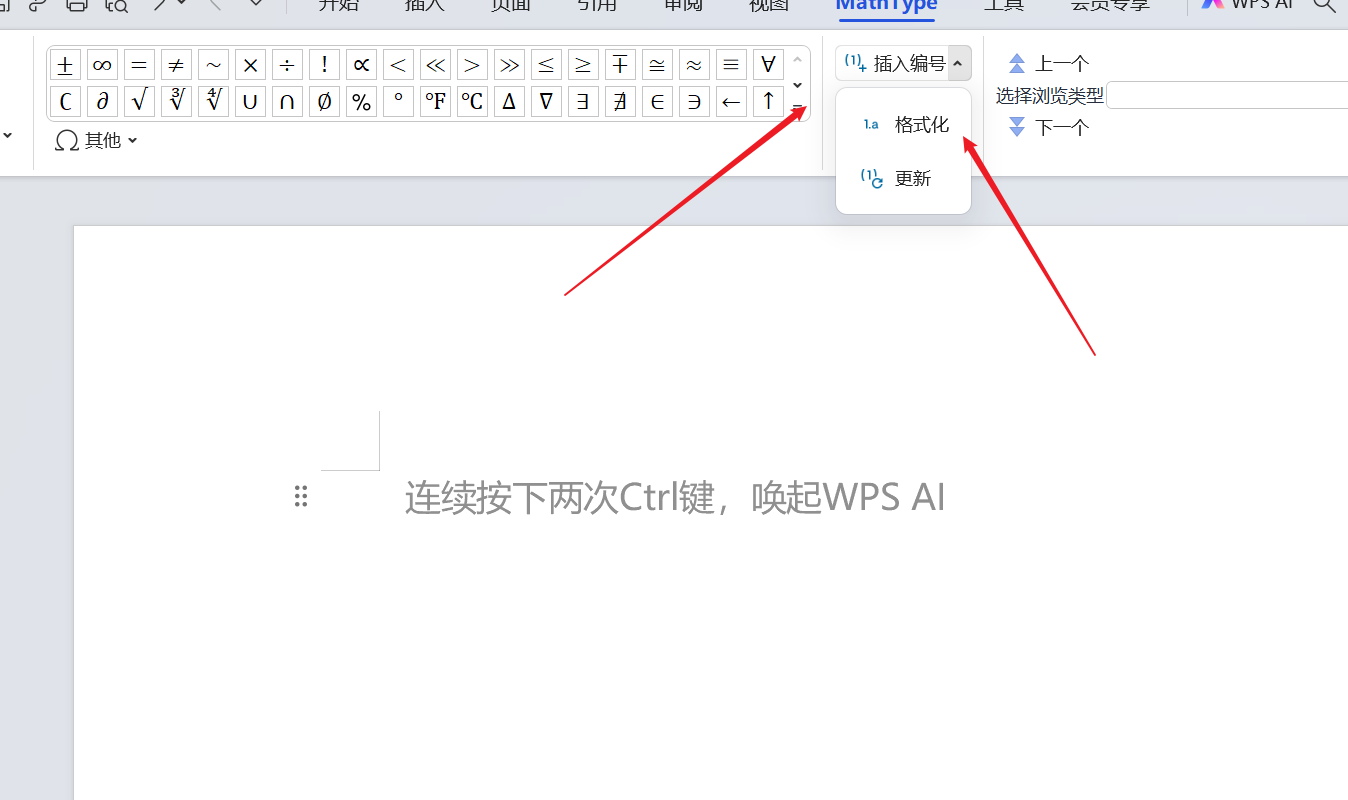Insert the factorial ! symbol

pos(324,65)
